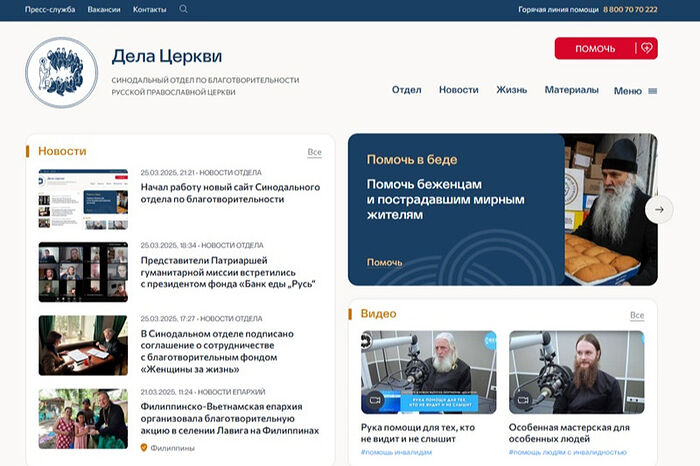Open the Жизнь navigation menu

pyautogui.click(x=511, y=90)
